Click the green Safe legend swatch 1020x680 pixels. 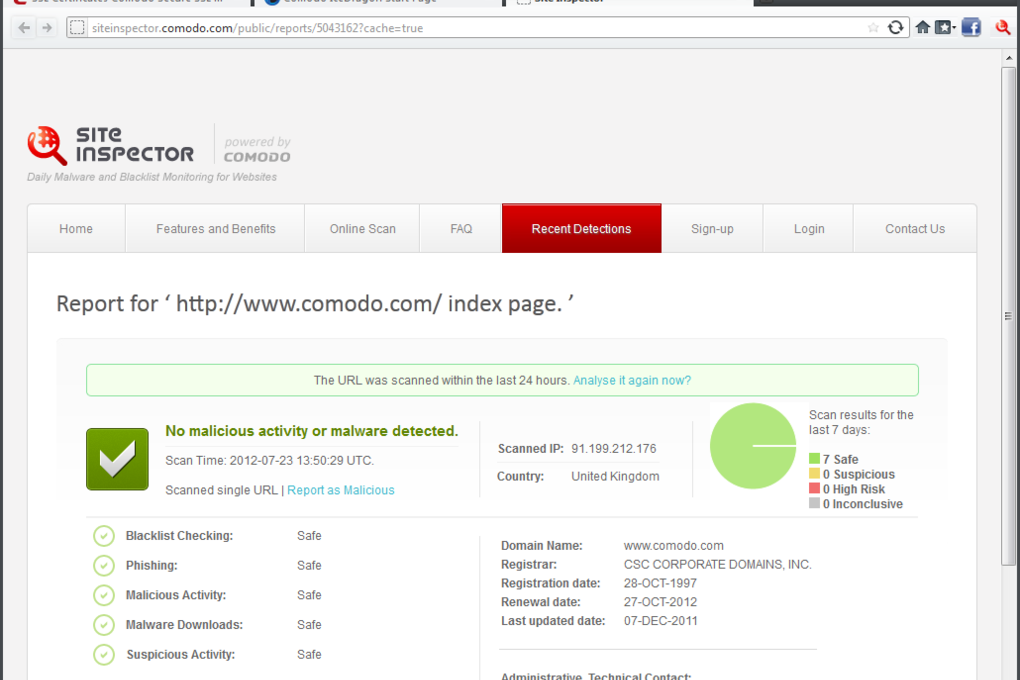tap(814, 459)
